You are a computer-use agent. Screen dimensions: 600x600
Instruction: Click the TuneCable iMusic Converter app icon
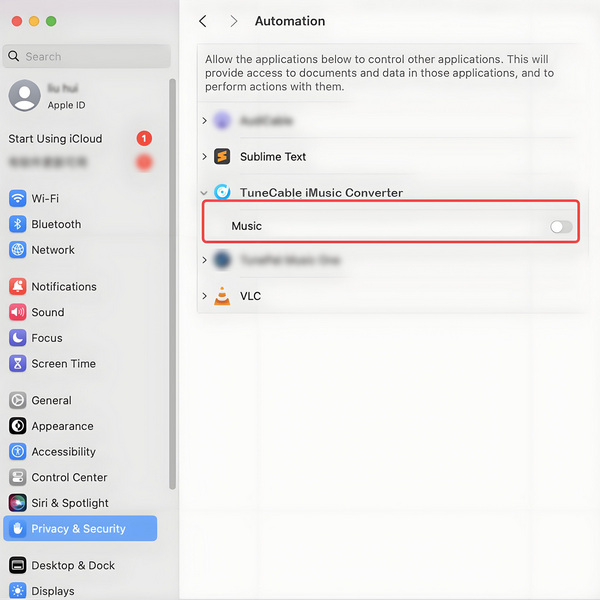[x=222, y=192]
